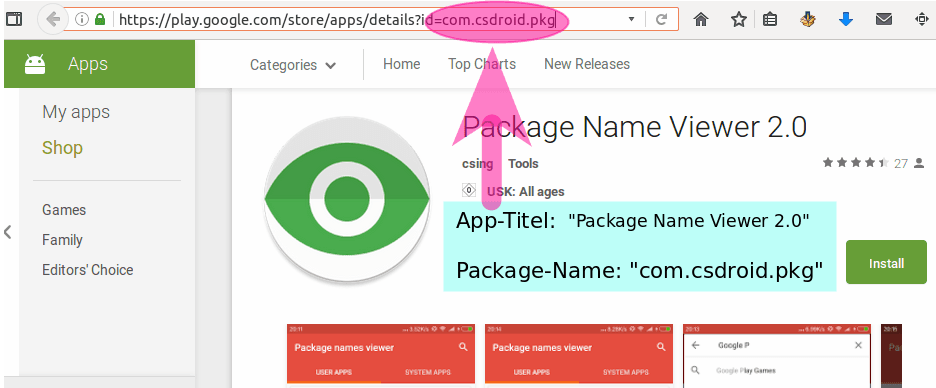936x388 pixels.
Task: Collapse sidebar with left chevron
Action: click(x=8, y=232)
